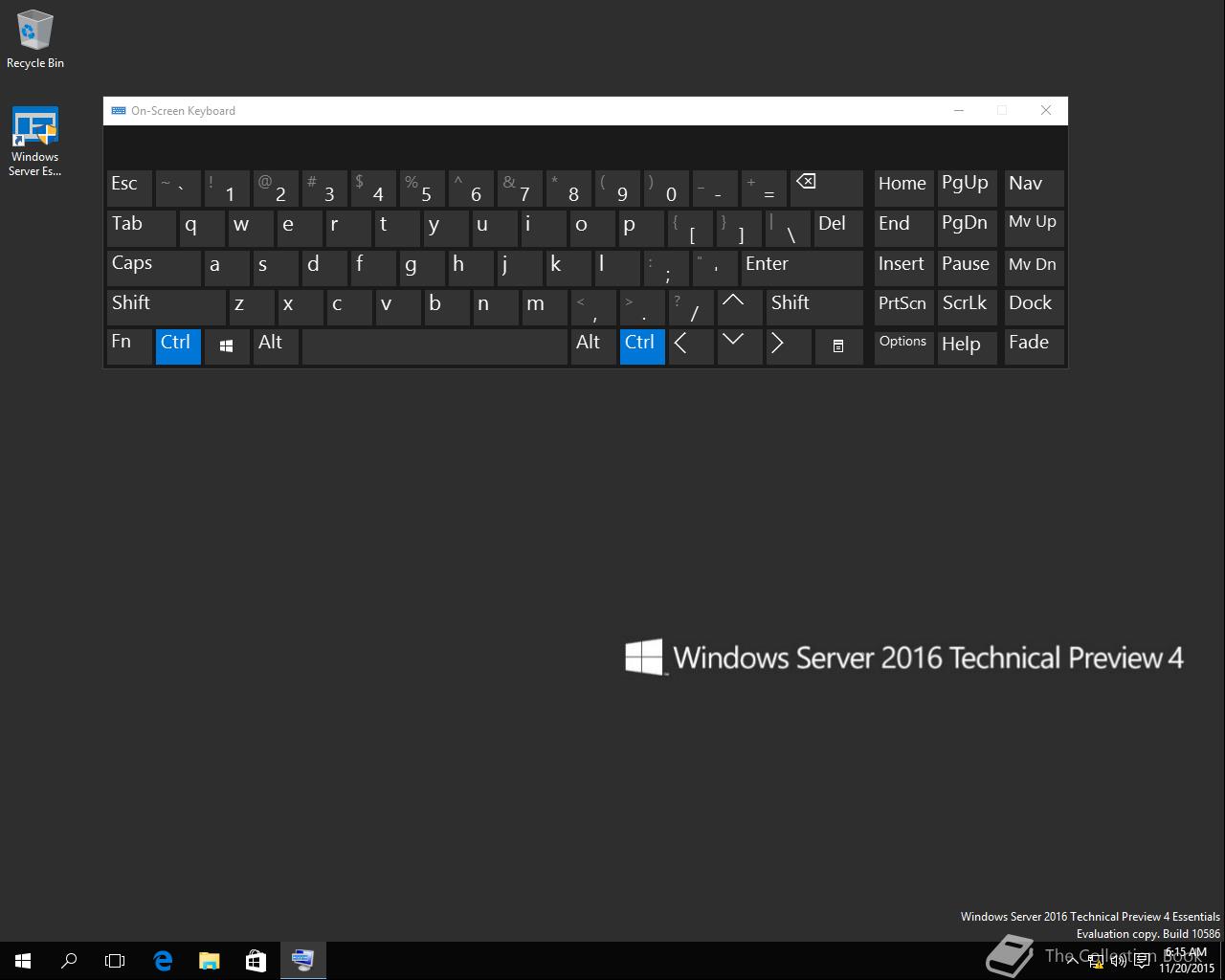Click the letter q key

[202, 228]
